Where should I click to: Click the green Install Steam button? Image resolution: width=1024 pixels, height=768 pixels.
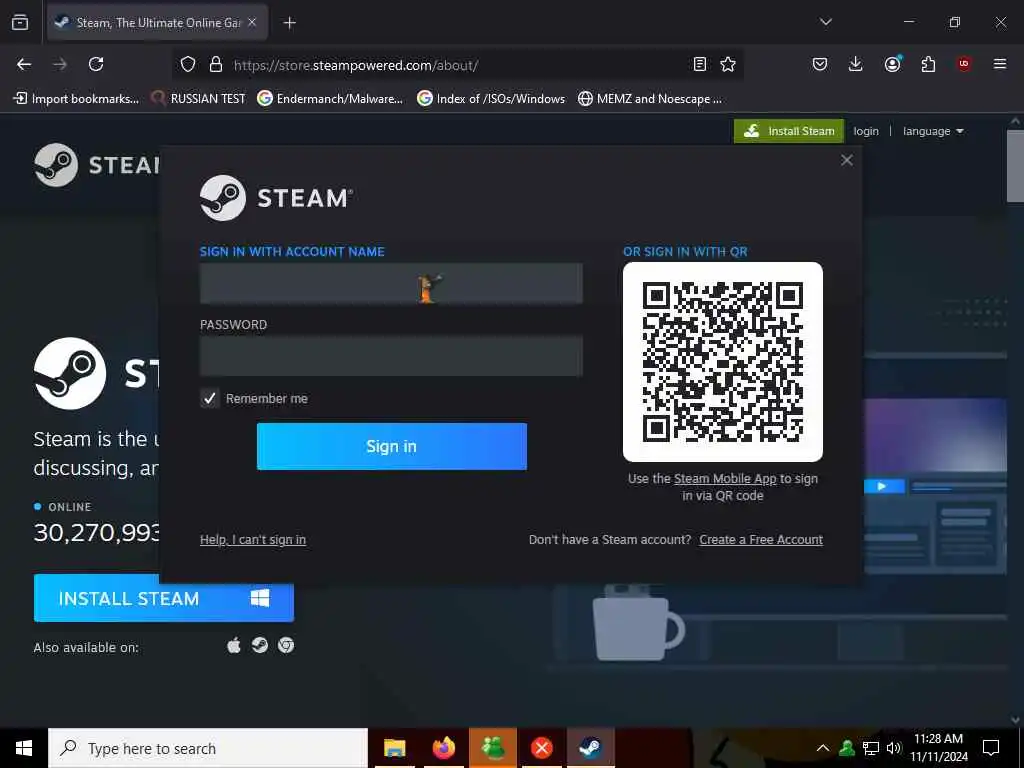pos(789,131)
